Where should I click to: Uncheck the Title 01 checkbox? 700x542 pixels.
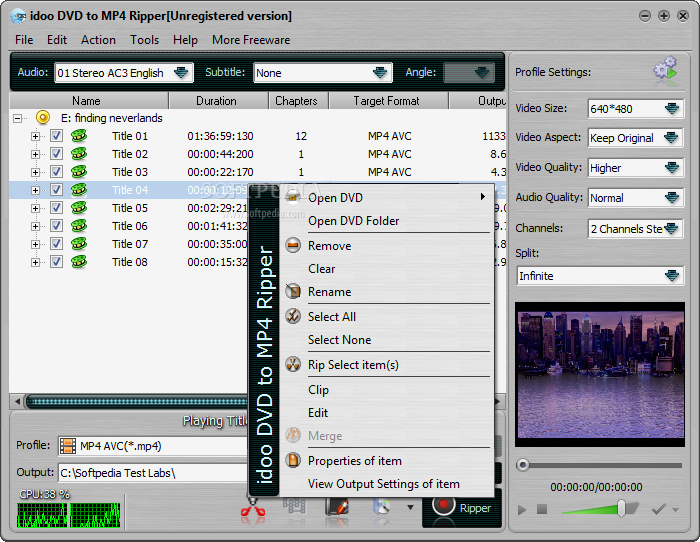56,136
